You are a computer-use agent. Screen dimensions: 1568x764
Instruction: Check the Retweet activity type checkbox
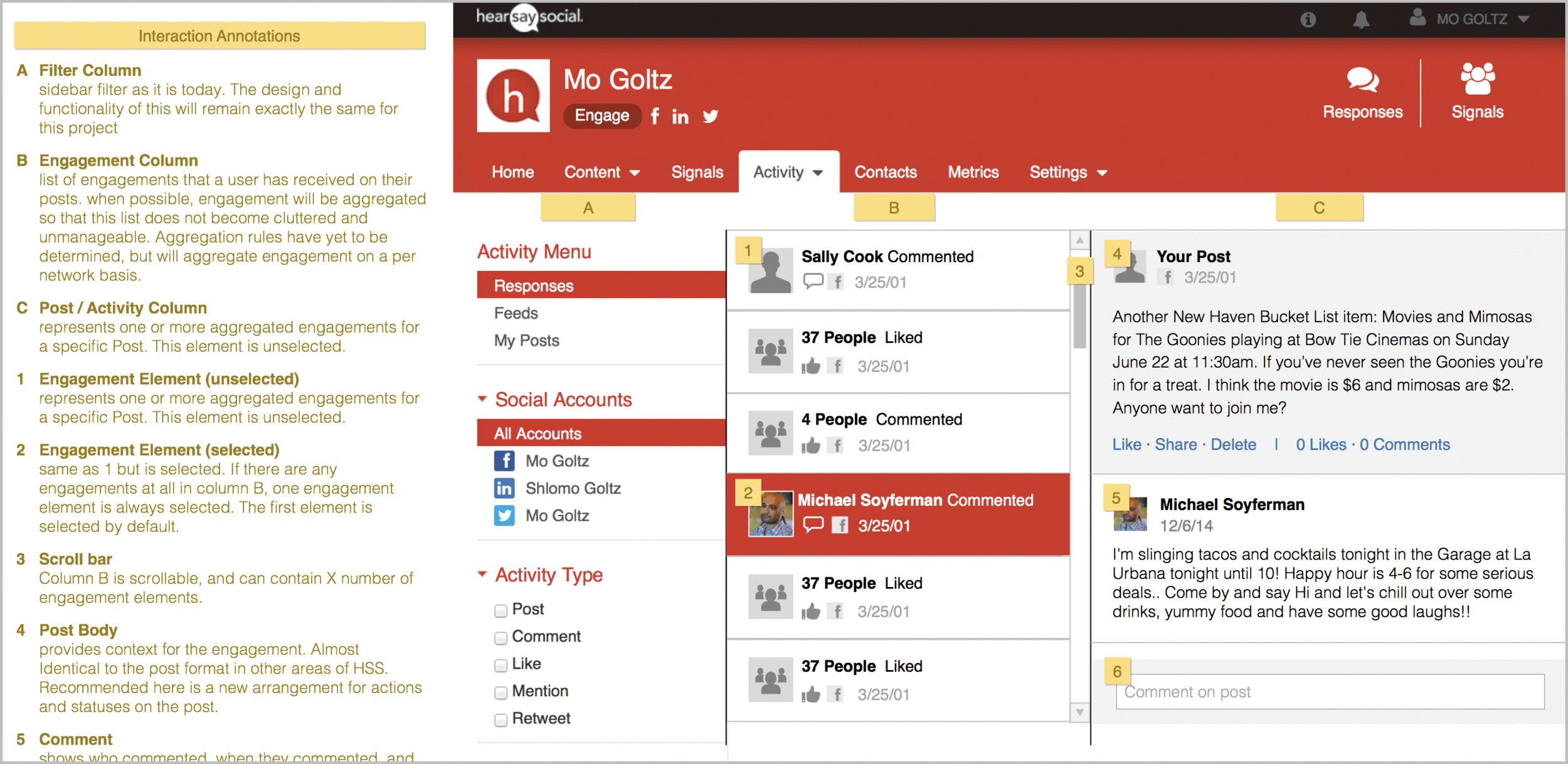point(500,719)
